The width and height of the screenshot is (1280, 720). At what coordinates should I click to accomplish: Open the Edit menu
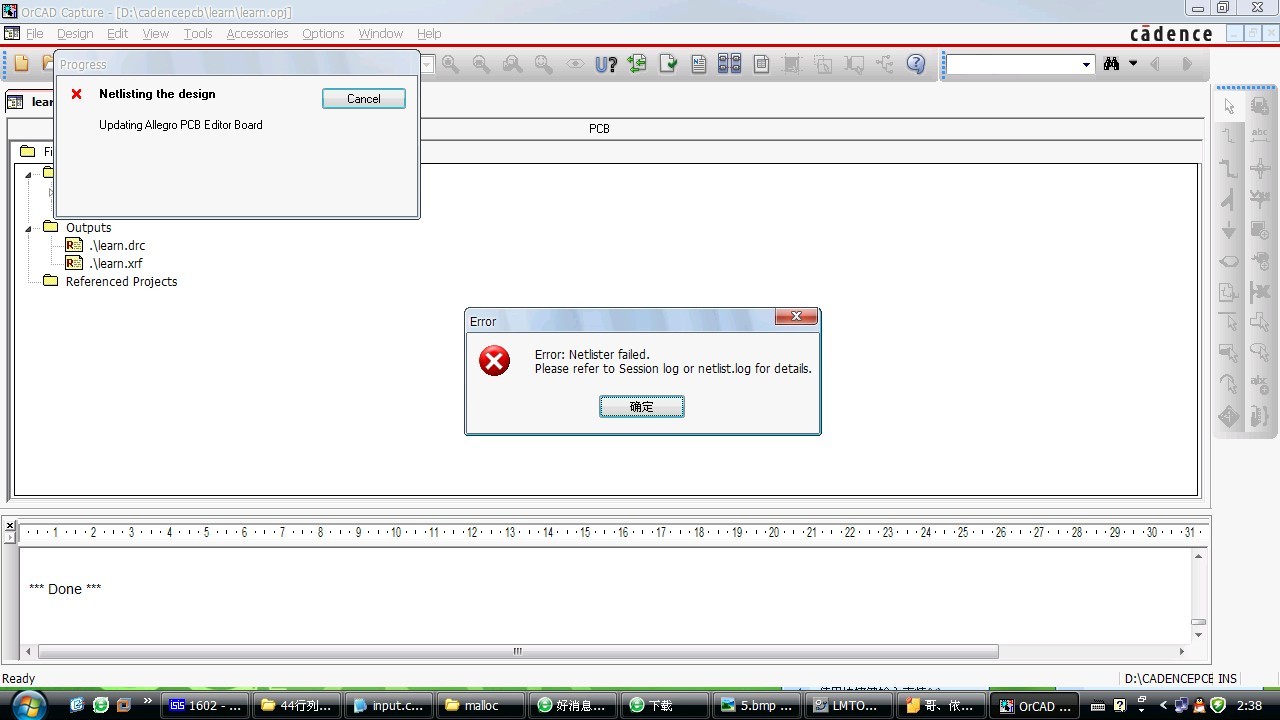coord(118,34)
